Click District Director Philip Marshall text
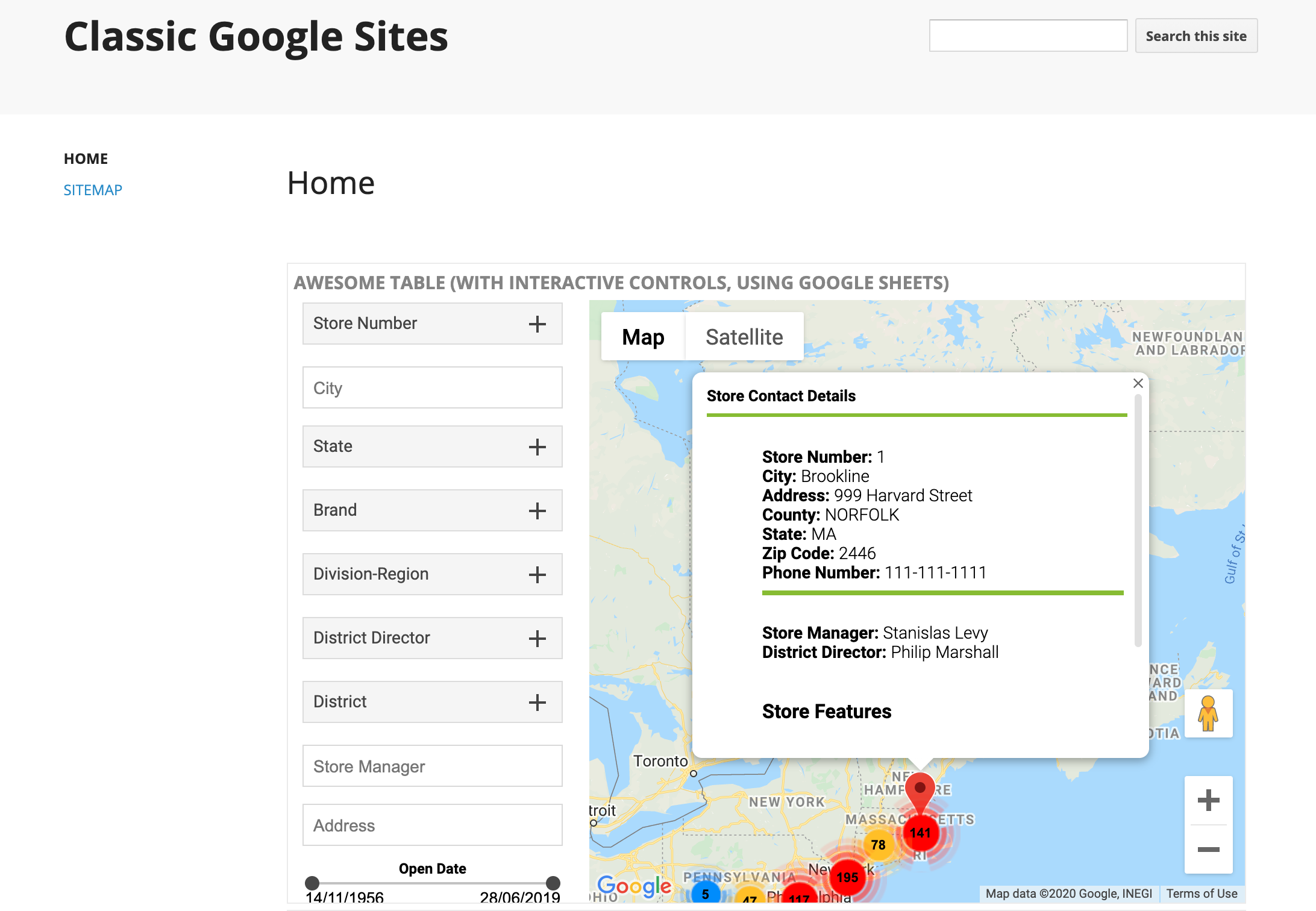Image resolution: width=1316 pixels, height=911 pixels. [x=880, y=652]
